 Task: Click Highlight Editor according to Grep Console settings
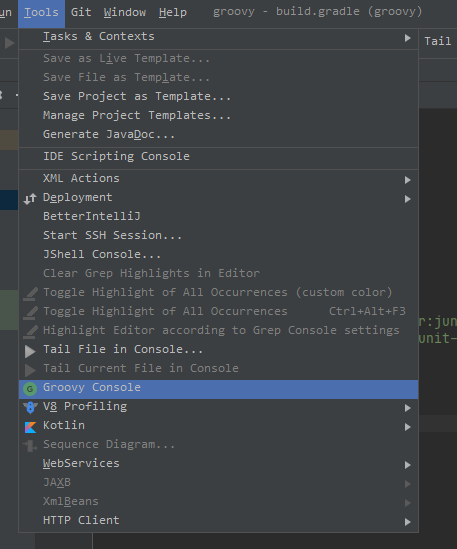[219, 331]
